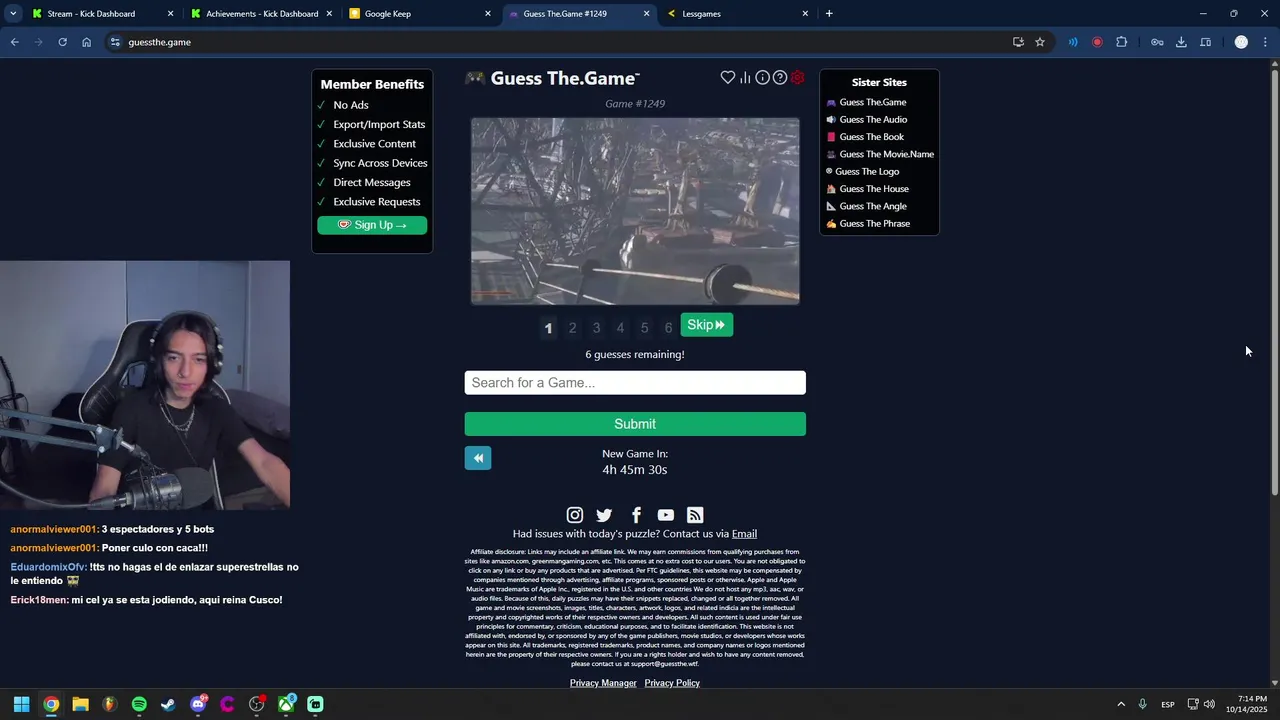The image size is (1280, 720).
Task: Open the Privacy Manager link
Action: tap(603, 683)
